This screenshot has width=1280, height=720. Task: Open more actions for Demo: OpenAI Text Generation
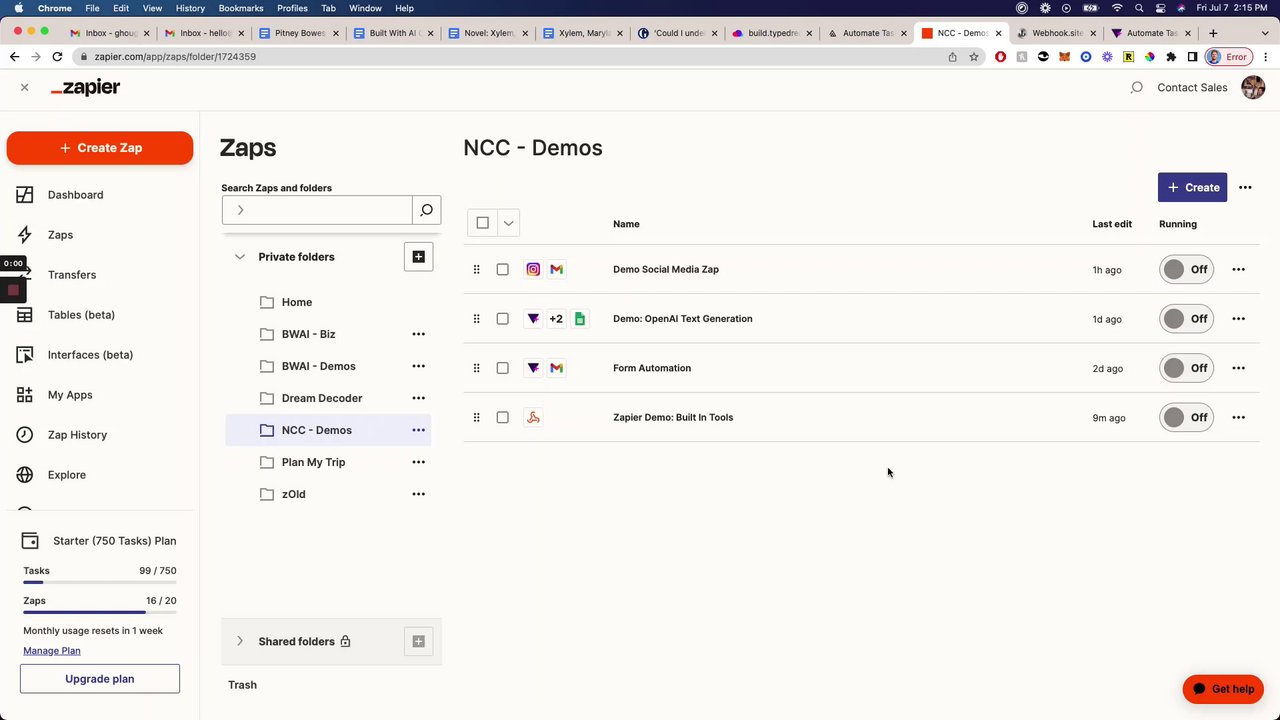pos(1238,319)
